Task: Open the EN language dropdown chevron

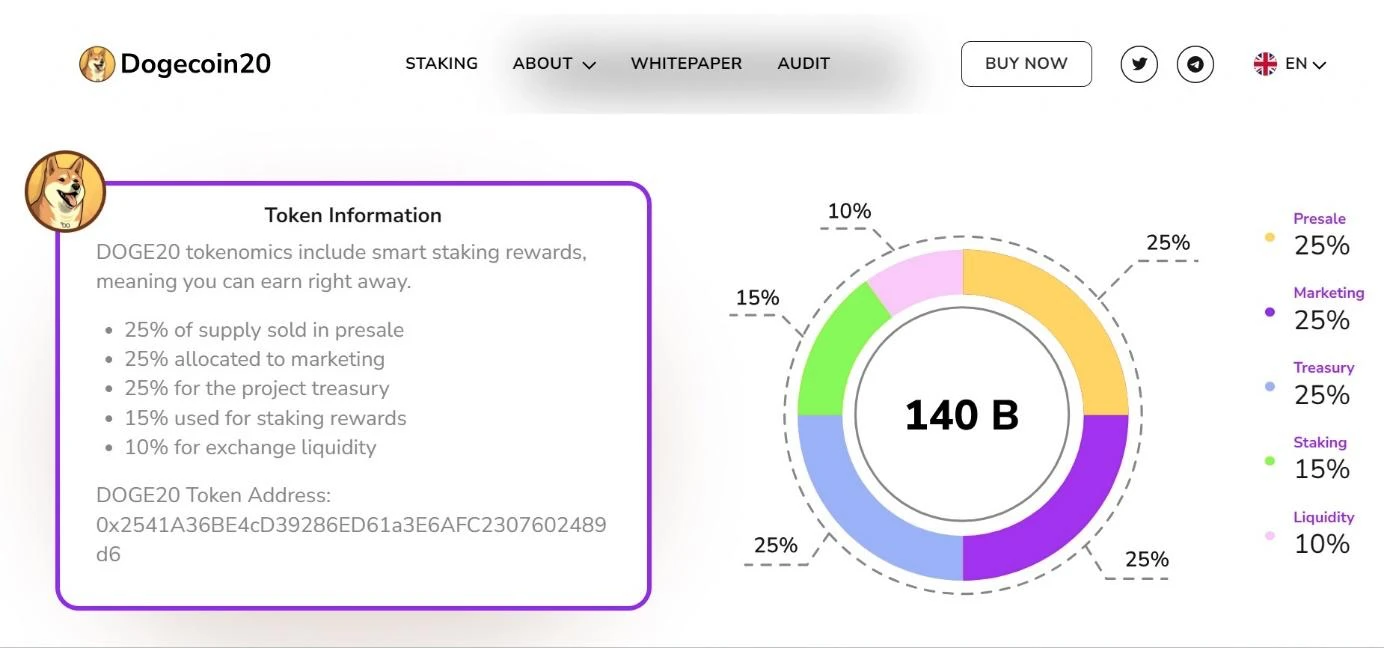Action: click(1319, 65)
